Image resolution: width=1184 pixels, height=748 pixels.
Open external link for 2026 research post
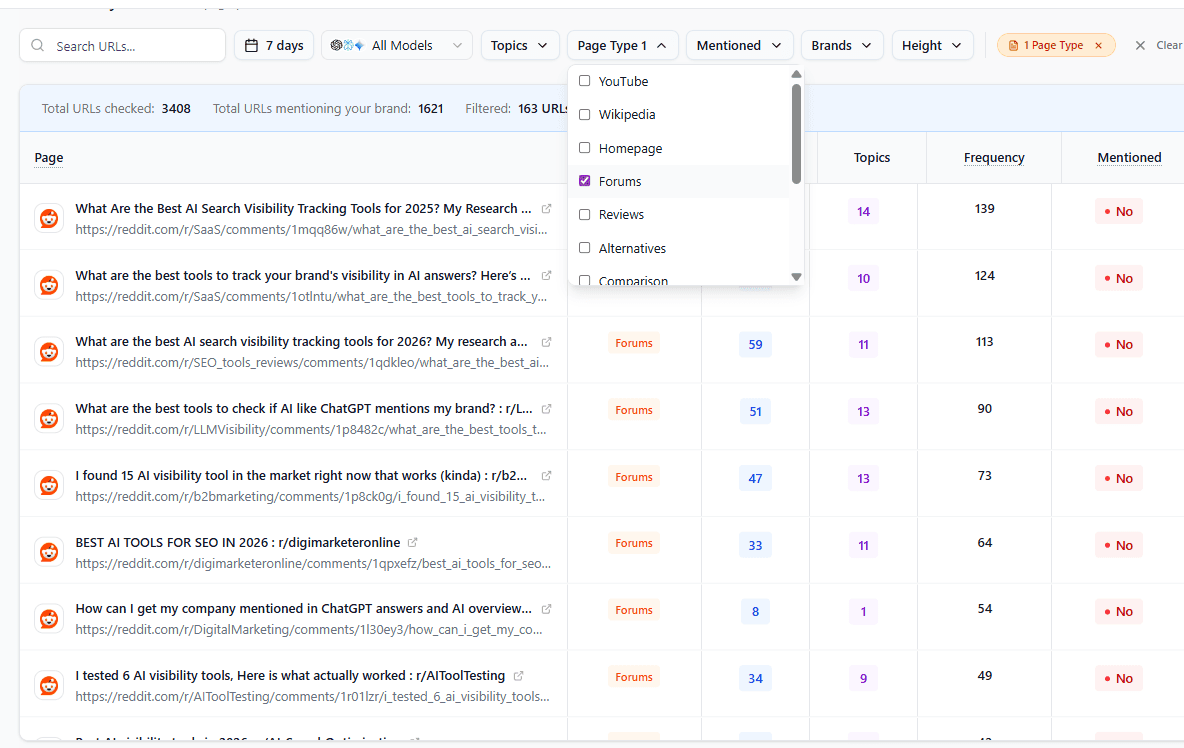[x=547, y=342]
